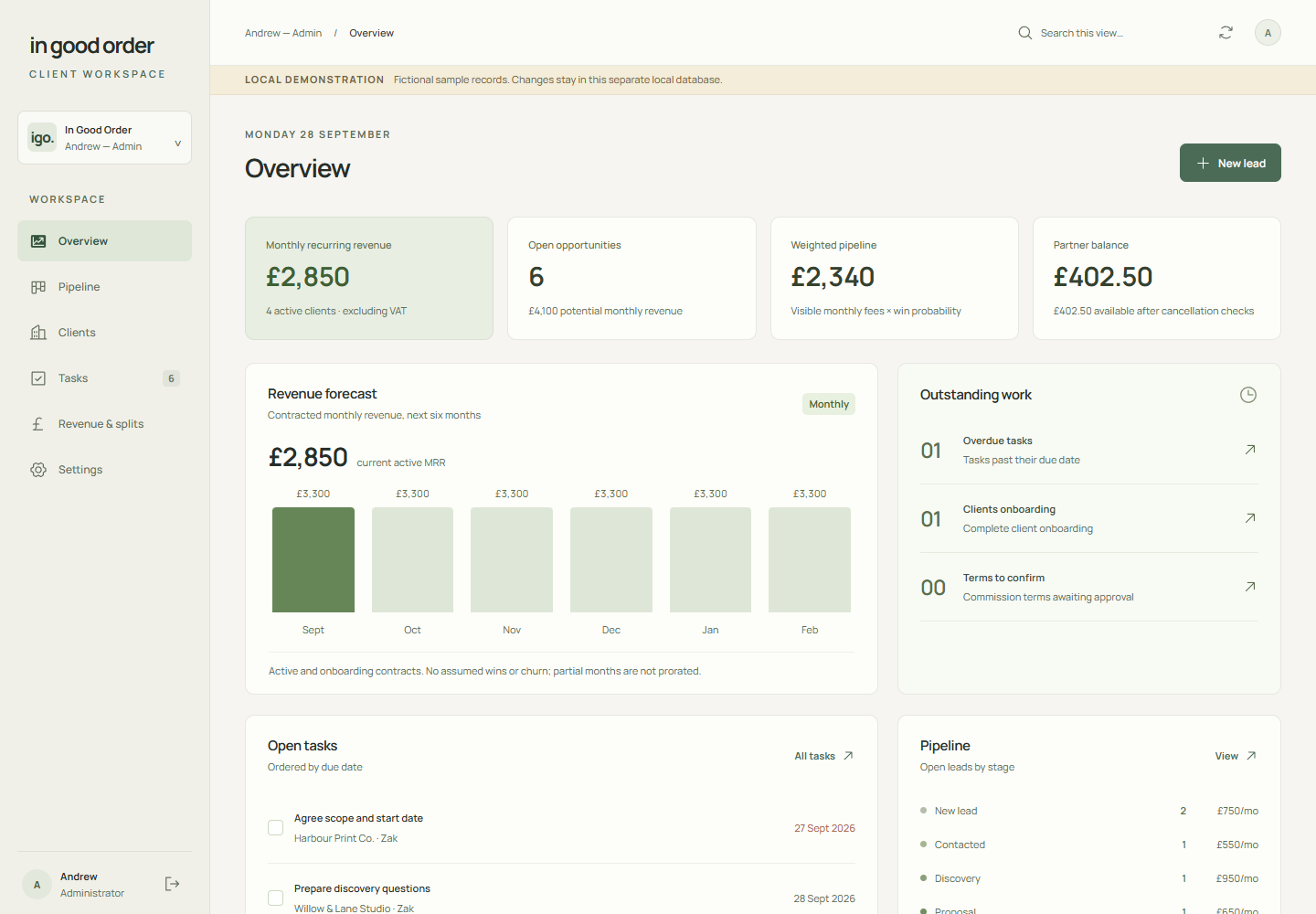Click the log out icon beside Andrew

coord(172,884)
